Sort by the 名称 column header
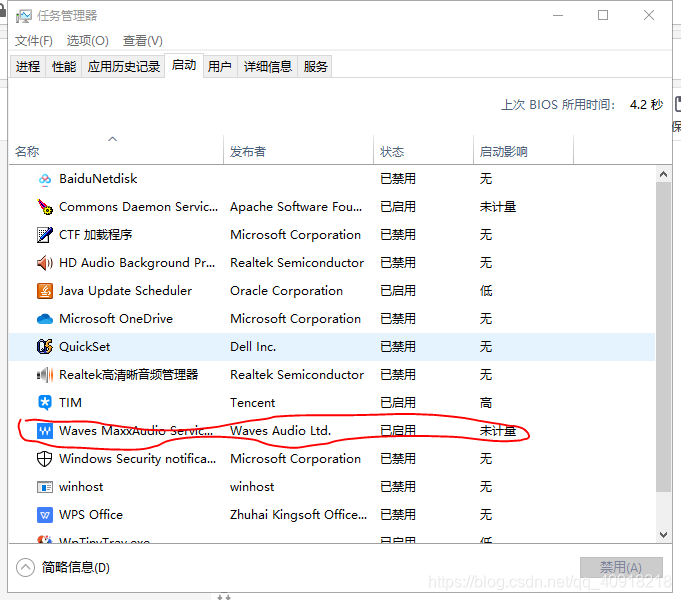Viewport: 681px width, 600px height. click(x=116, y=150)
